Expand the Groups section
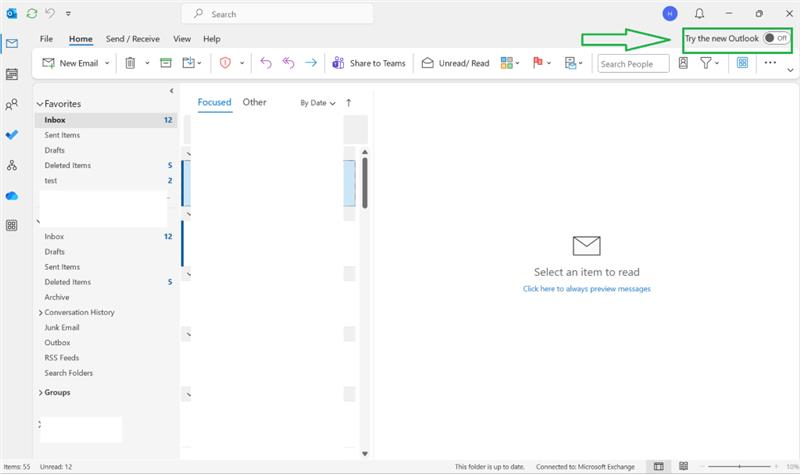This screenshot has width=800, height=474. (x=40, y=393)
